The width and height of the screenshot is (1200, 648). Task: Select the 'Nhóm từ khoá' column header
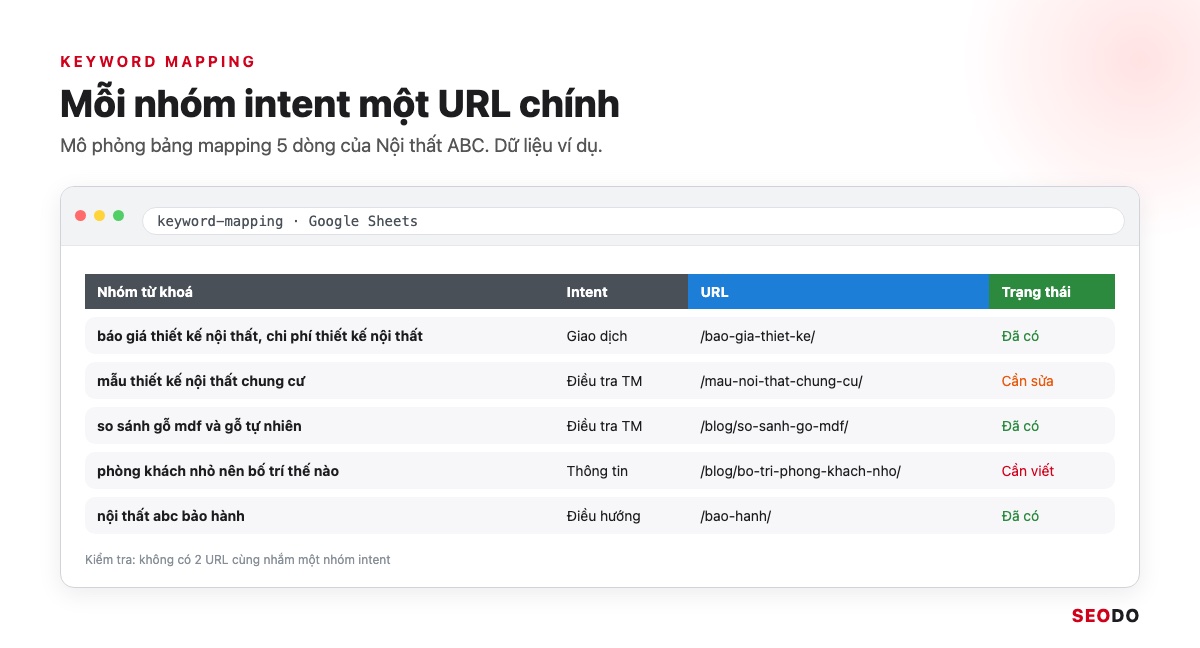point(320,292)
